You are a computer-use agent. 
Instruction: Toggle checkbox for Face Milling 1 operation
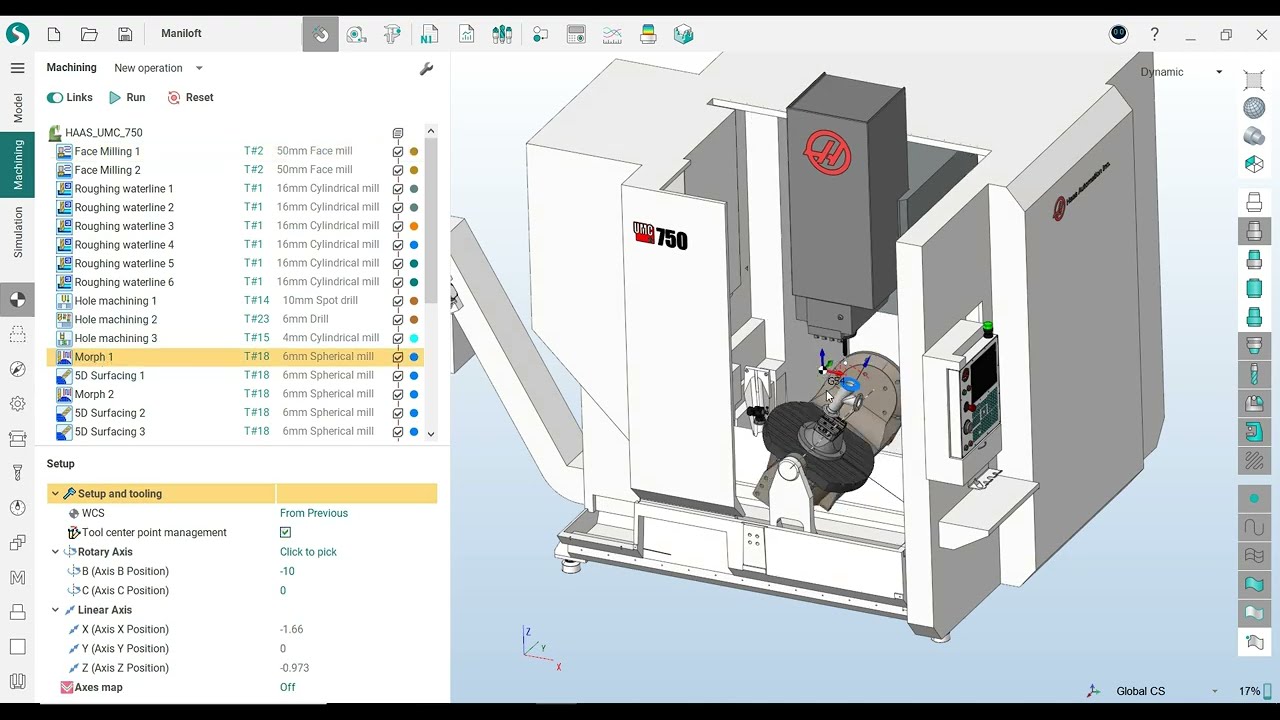tap(398, 152)
